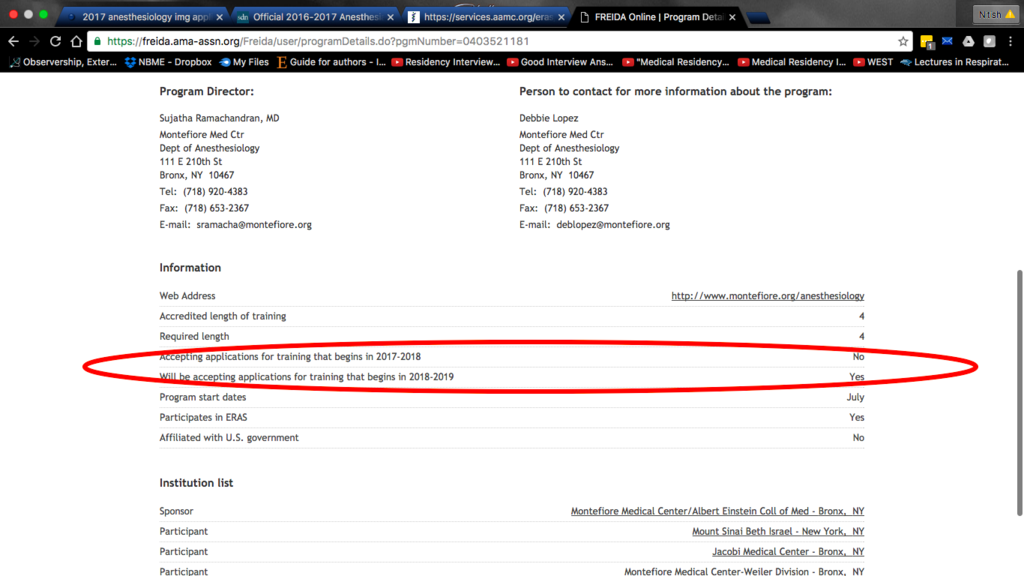Image resolution: width=1024 pixels, height=576 pixels.
Task: Click the Google Drive extension icon
Action: point(968,41)
